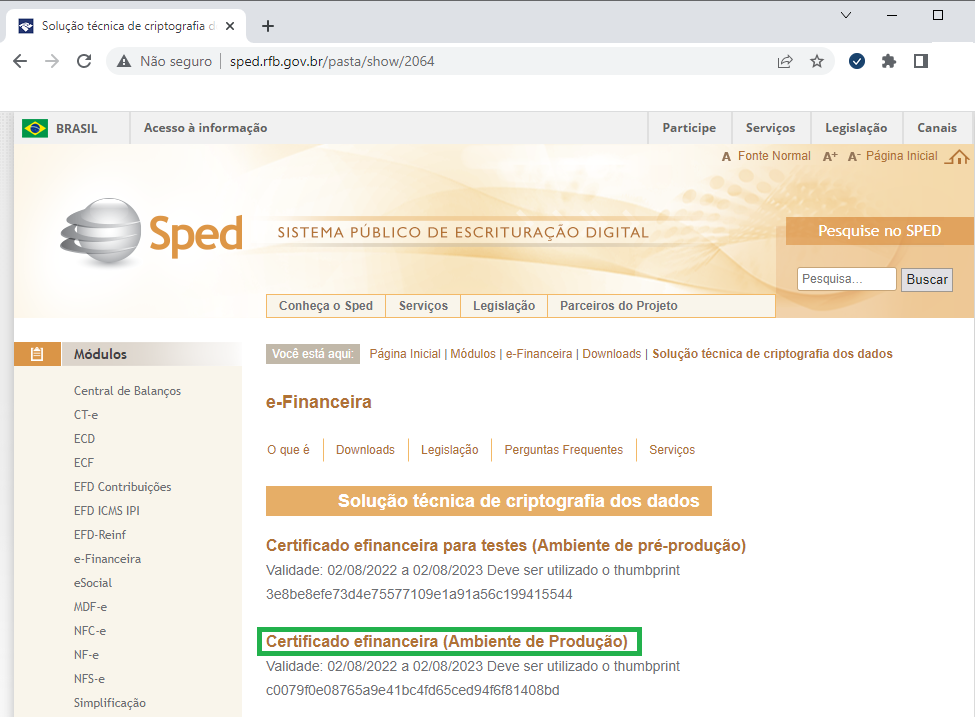Click the 'Não seguro' warning icon
975x717 pixels.
[124, 61]
